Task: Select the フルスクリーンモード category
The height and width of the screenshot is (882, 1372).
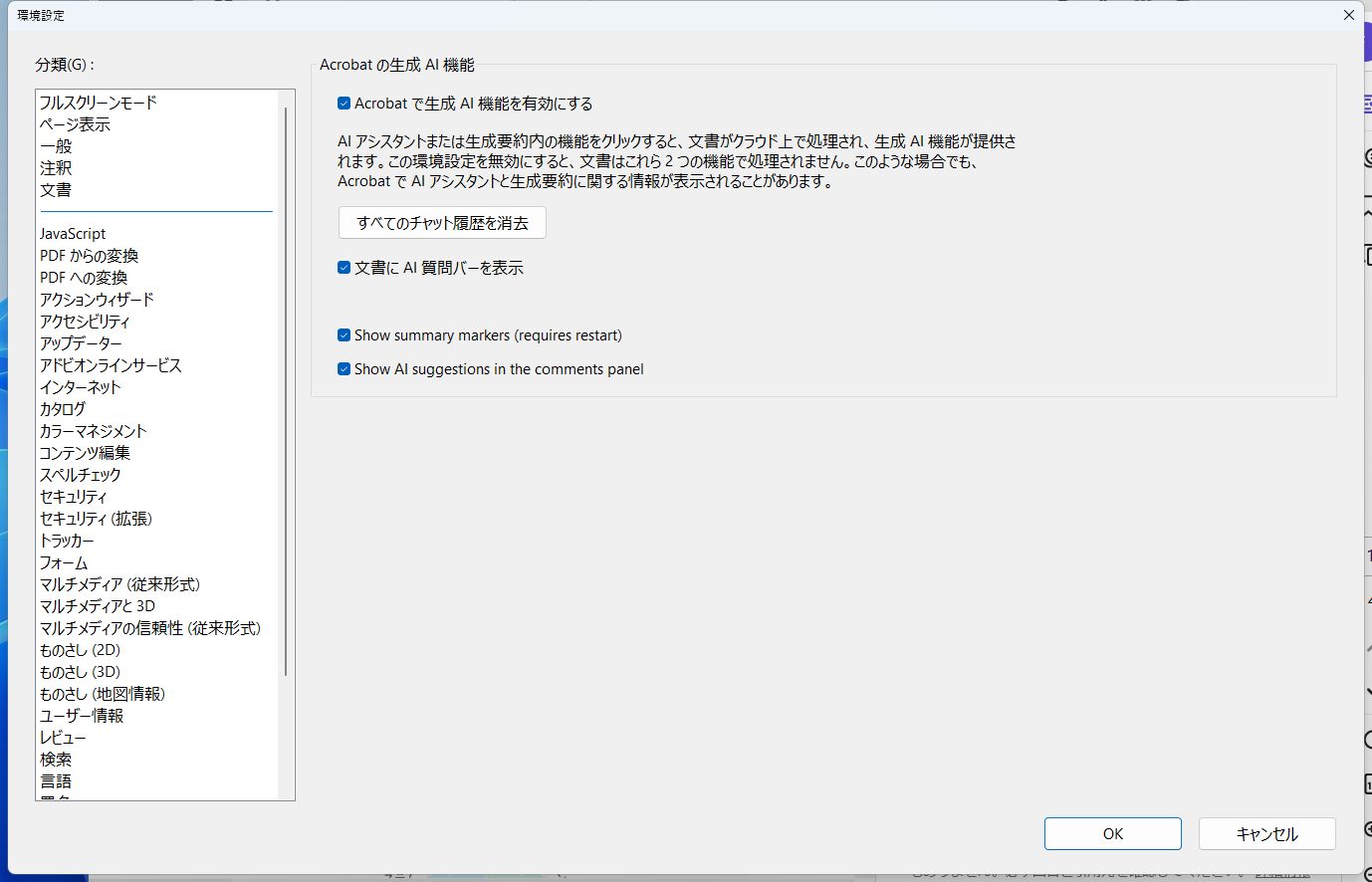Action: click(99, 103)
